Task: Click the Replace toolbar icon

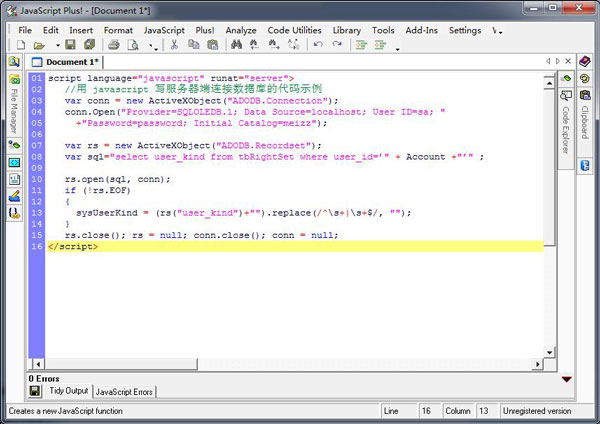Action: (293, 45)
